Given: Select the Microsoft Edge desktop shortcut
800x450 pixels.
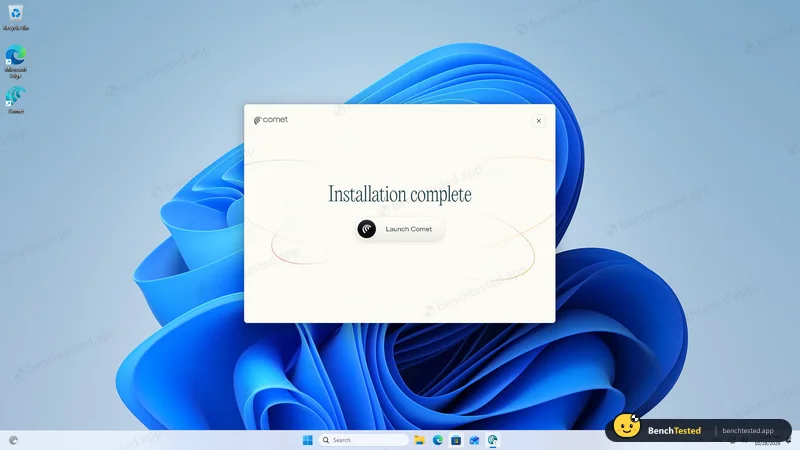Looking at the screenshot, I should [x=16, y=62].
